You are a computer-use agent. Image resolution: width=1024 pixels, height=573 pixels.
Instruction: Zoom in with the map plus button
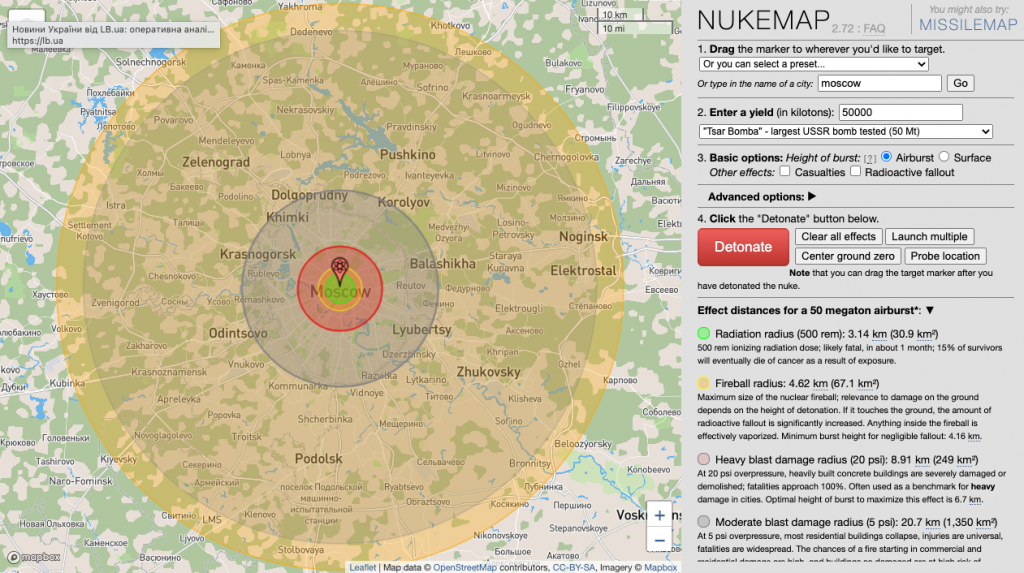click(660, 516)
